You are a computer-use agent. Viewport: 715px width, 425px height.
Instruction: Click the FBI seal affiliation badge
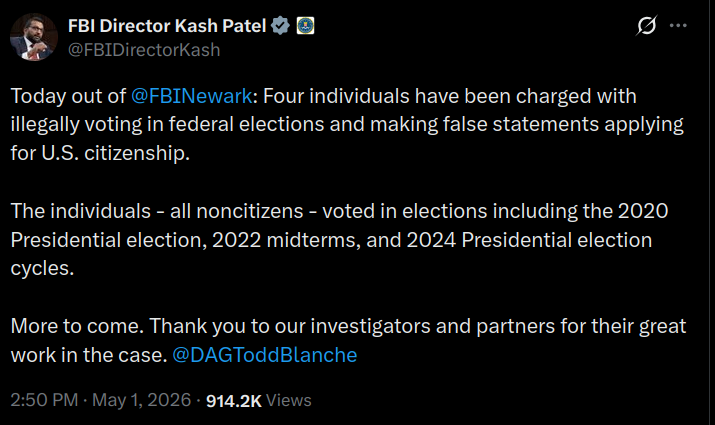(x=306, y=26)
